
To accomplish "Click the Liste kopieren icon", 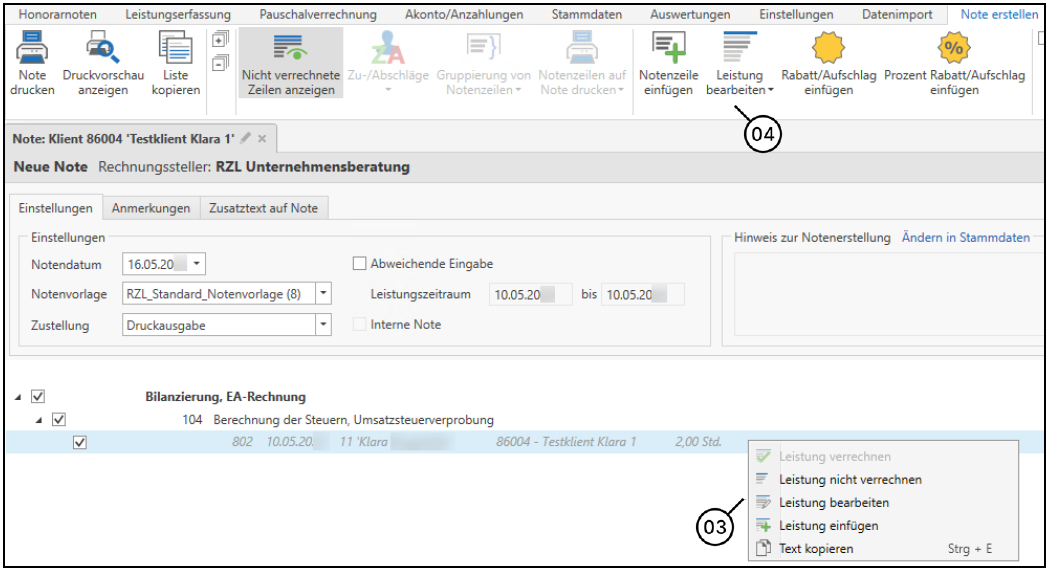I will [x=175, y=48].
